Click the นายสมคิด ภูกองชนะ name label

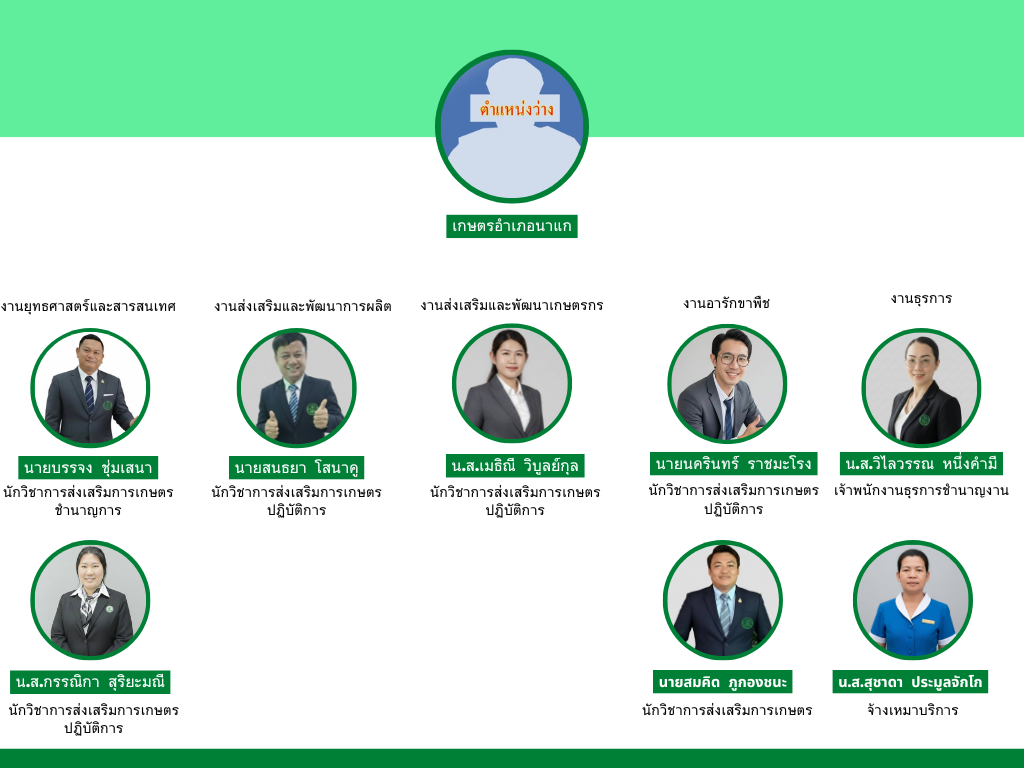[722, 682]
